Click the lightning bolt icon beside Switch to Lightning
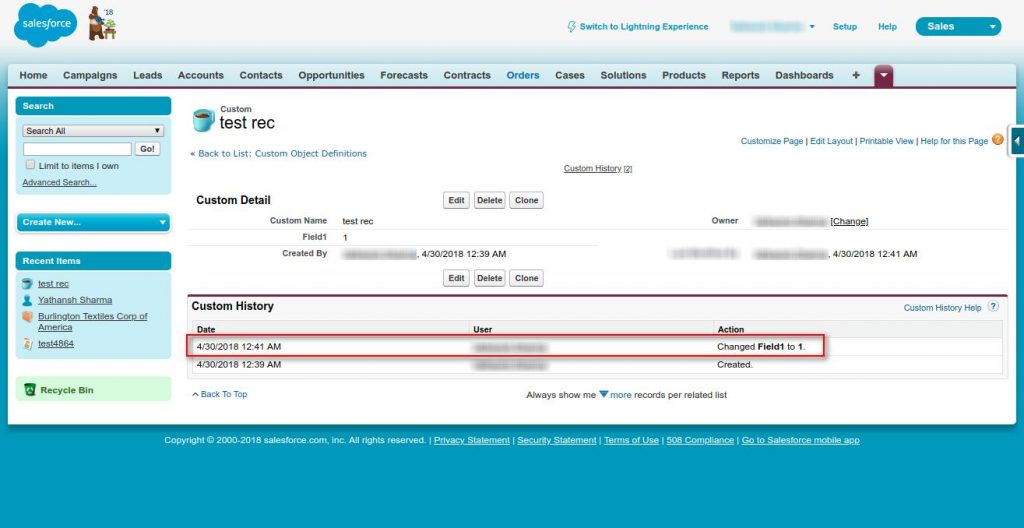The height and width of the screenshot is (528, 1024). (x=571, y=27)
